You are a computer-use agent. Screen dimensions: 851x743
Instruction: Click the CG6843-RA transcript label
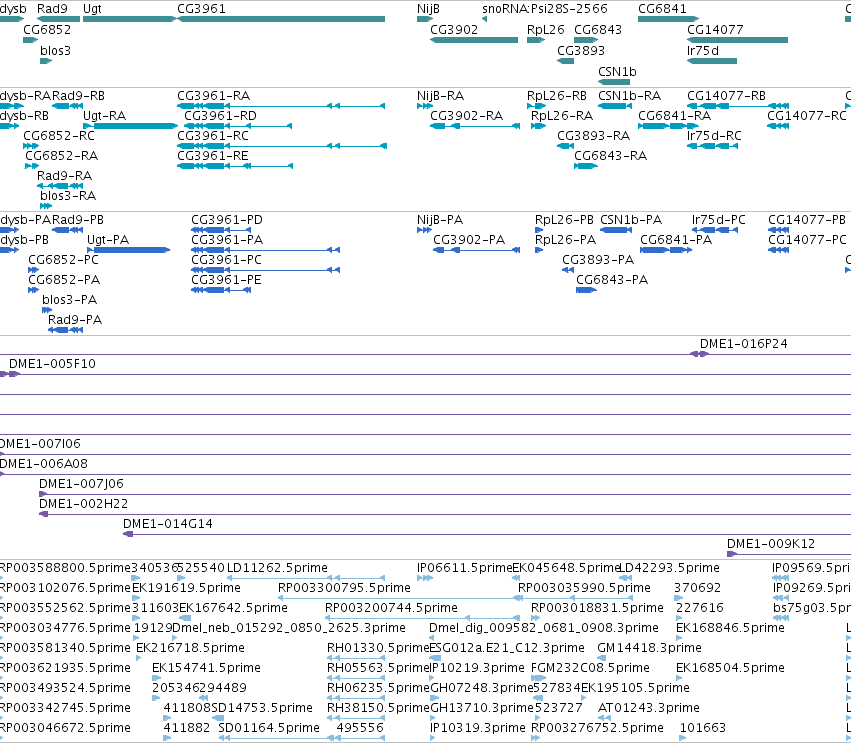click(611, 156)
